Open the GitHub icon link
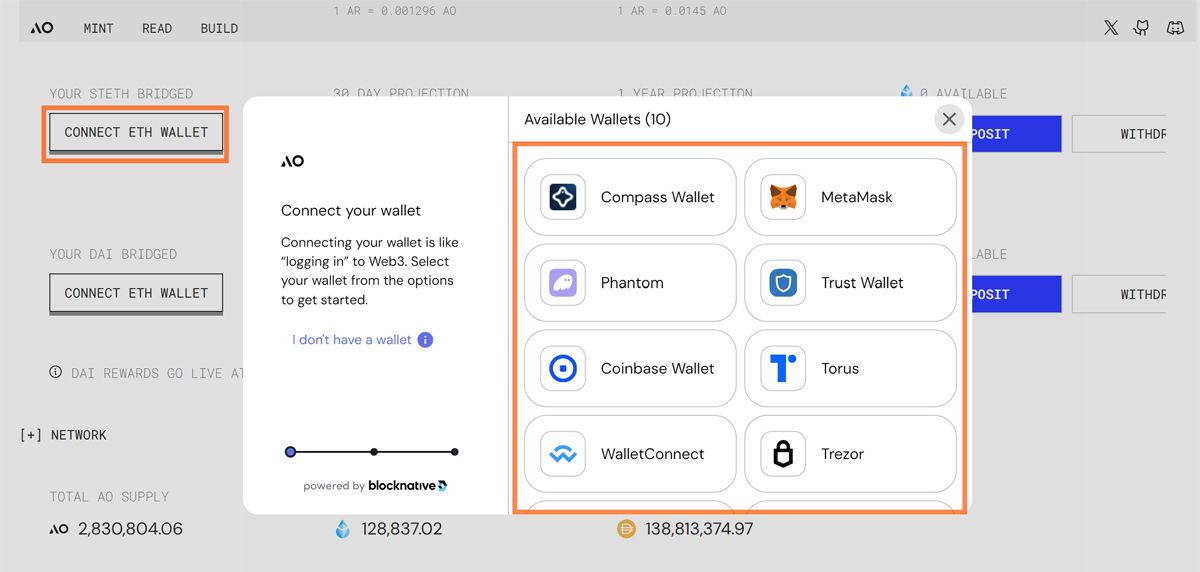 point(1142,28)
